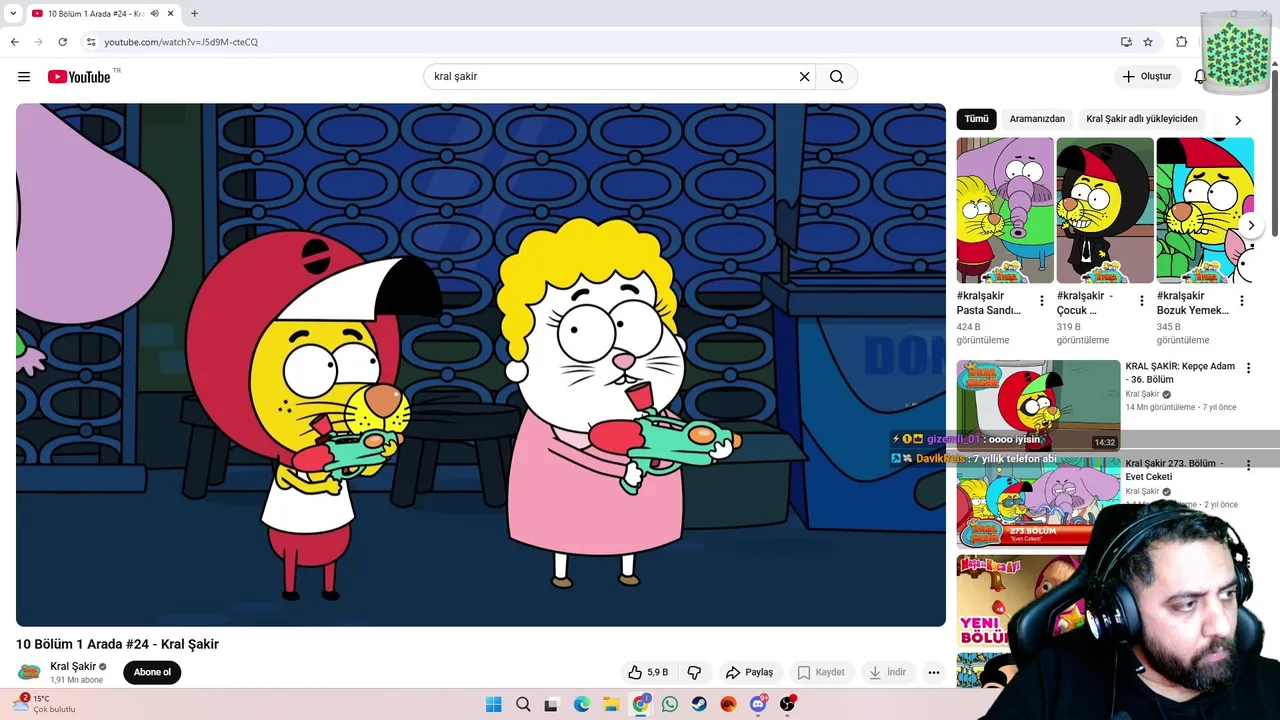Open Windows taskbar search
This screenshot has width=1280, height=720.
[523, 704]
